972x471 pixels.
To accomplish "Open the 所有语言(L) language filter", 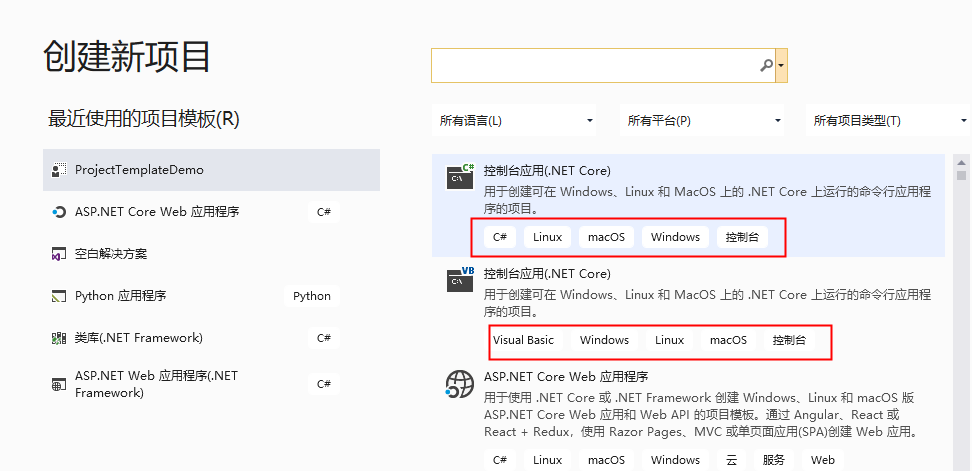I will click(514, 121).
